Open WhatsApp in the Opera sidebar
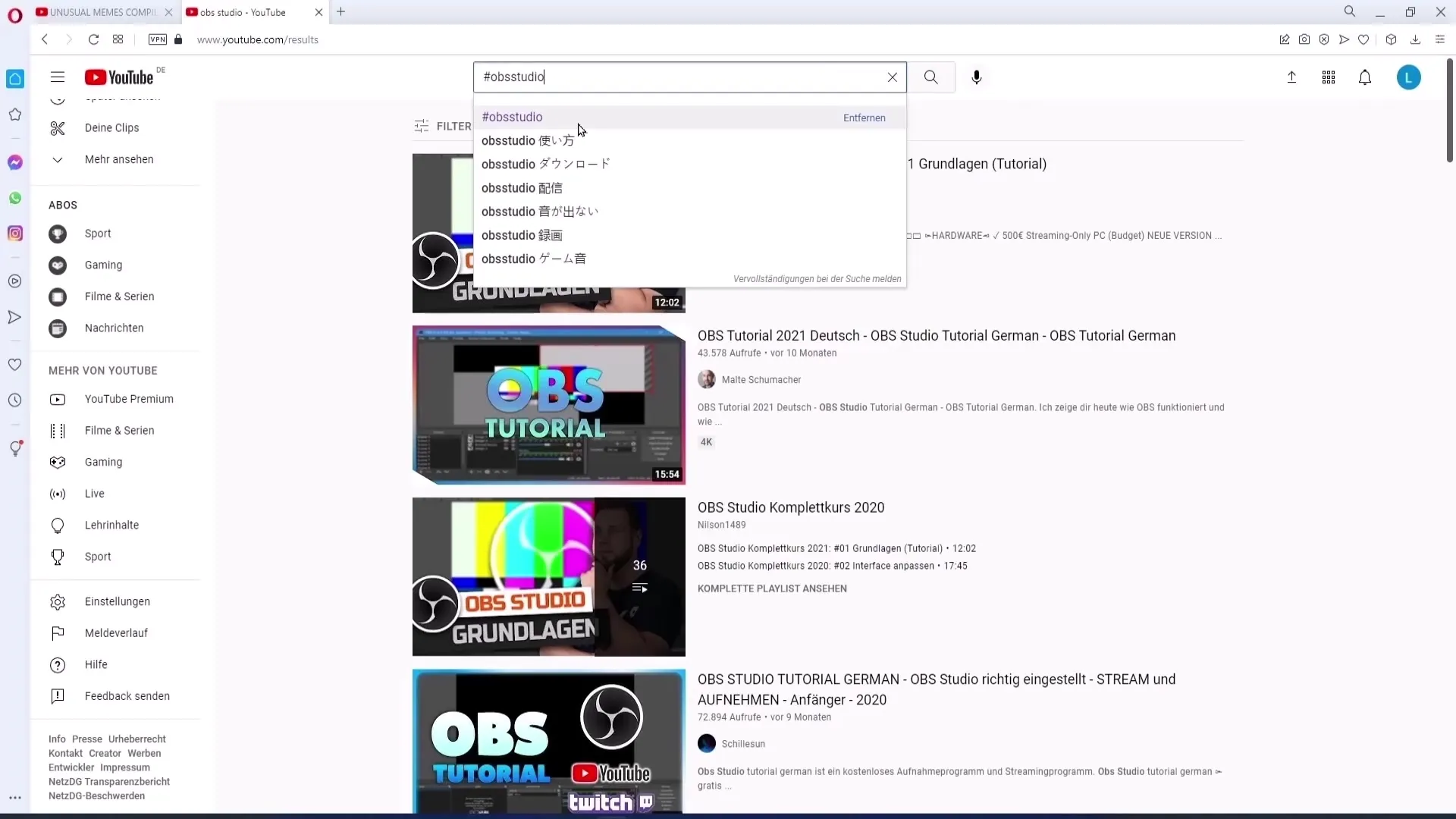Viewport: 1456px width, 819px height. point(15,198)
